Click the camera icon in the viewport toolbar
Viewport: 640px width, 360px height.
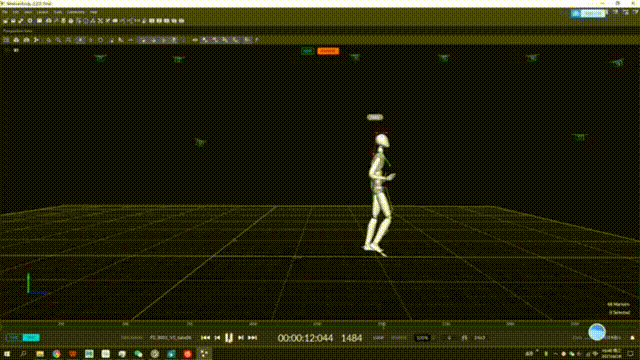click(16, 40)
